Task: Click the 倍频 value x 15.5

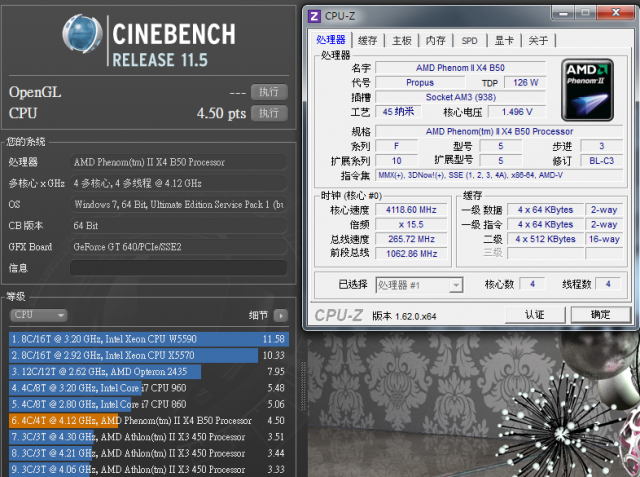Action: (x=411, y=224)
